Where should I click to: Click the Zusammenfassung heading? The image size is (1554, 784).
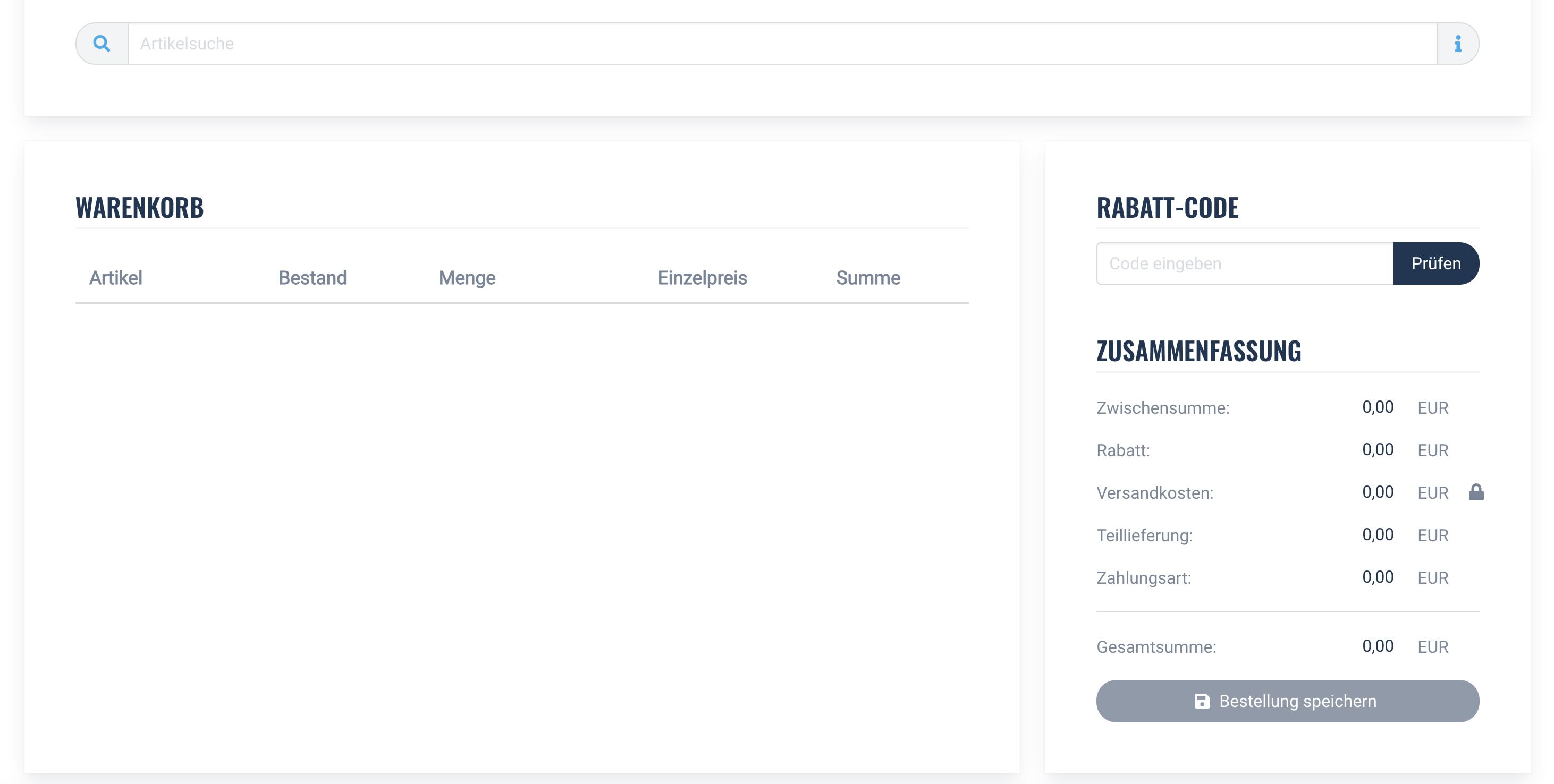coord(1198,351)
